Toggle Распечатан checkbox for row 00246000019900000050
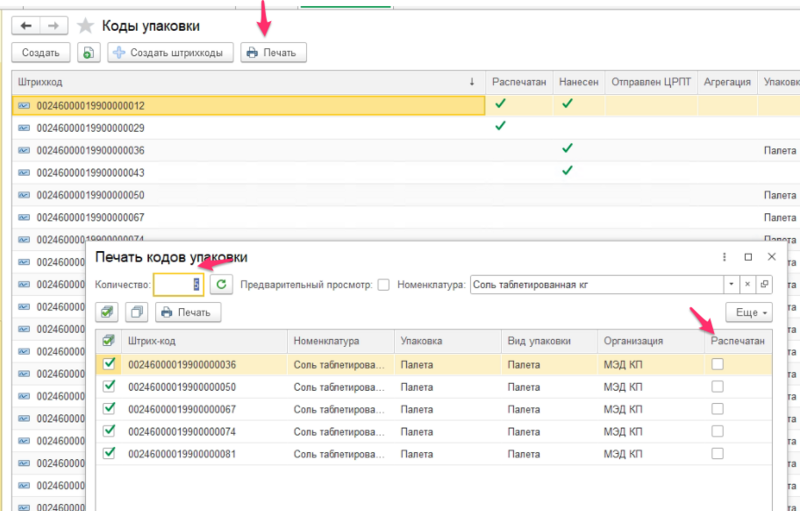The height and width of the screenshot is (511, 800). [x=717, y=387]
